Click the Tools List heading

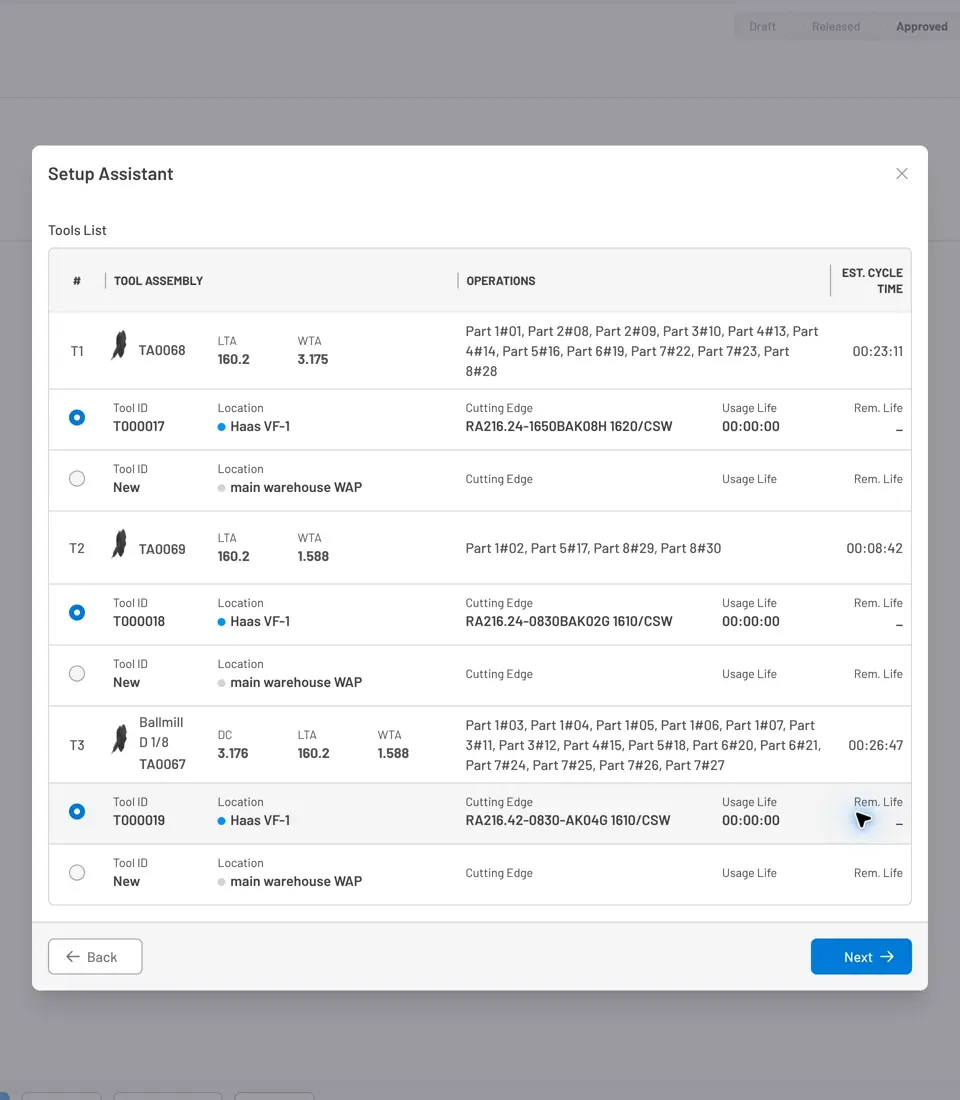pos(77,230)
